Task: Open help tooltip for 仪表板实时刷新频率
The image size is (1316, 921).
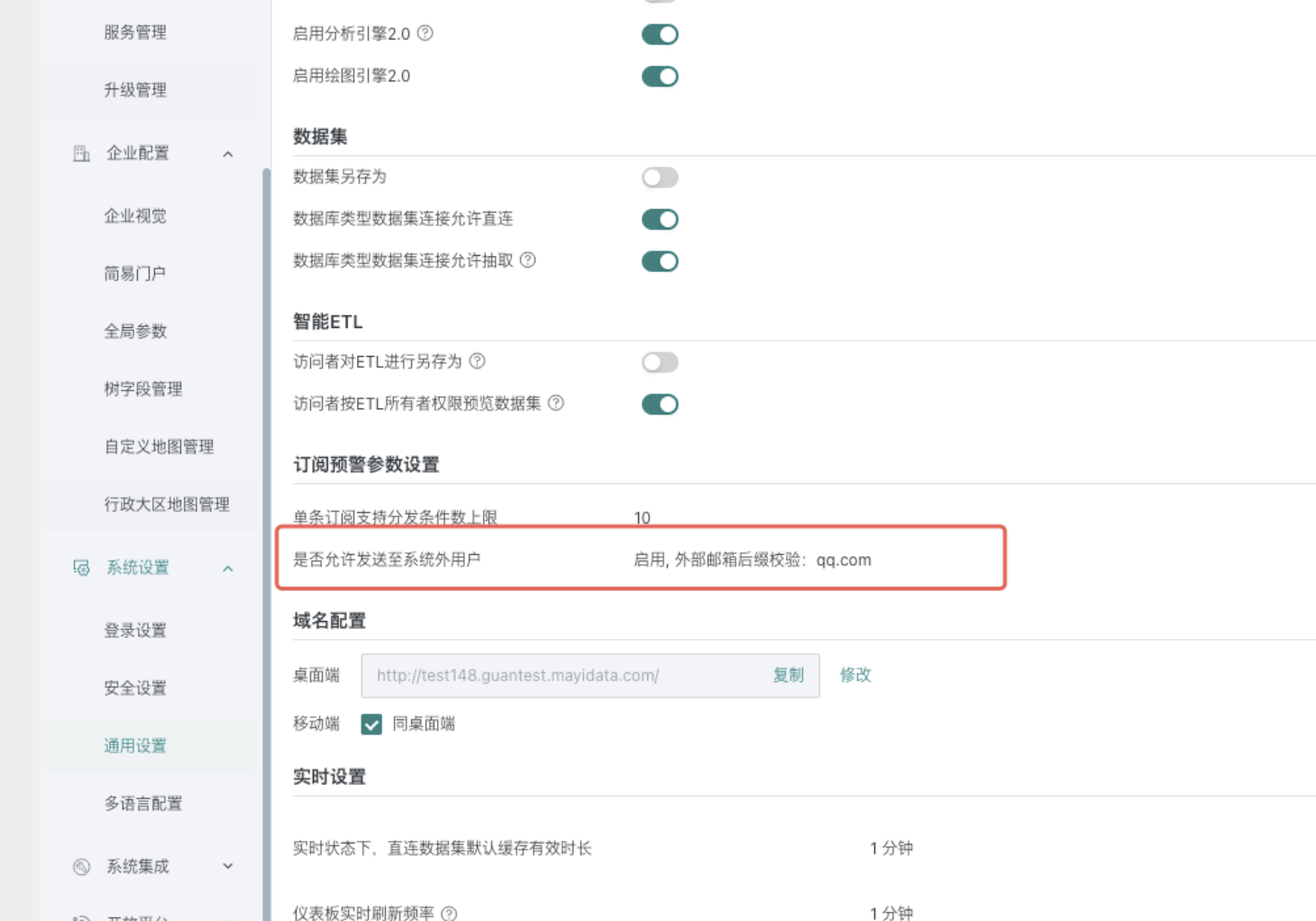Action: (x=449, y=913)
